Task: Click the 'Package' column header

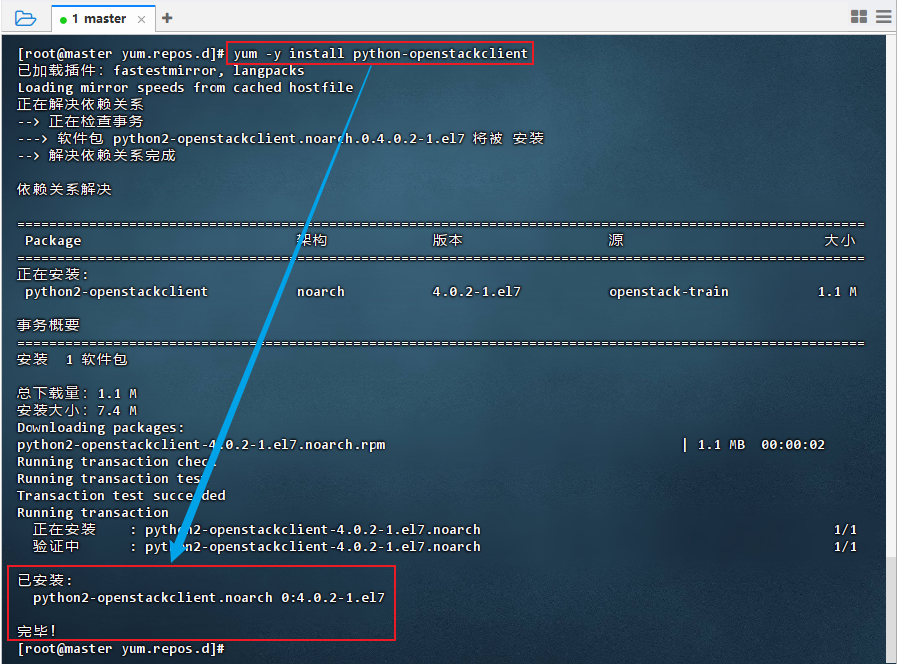Action: pos(53,241)
